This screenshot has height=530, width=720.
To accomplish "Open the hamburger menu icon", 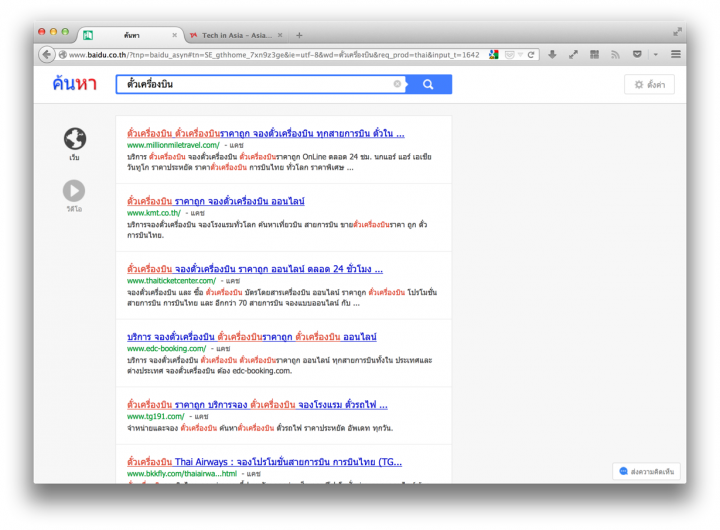I will point(675,55).
